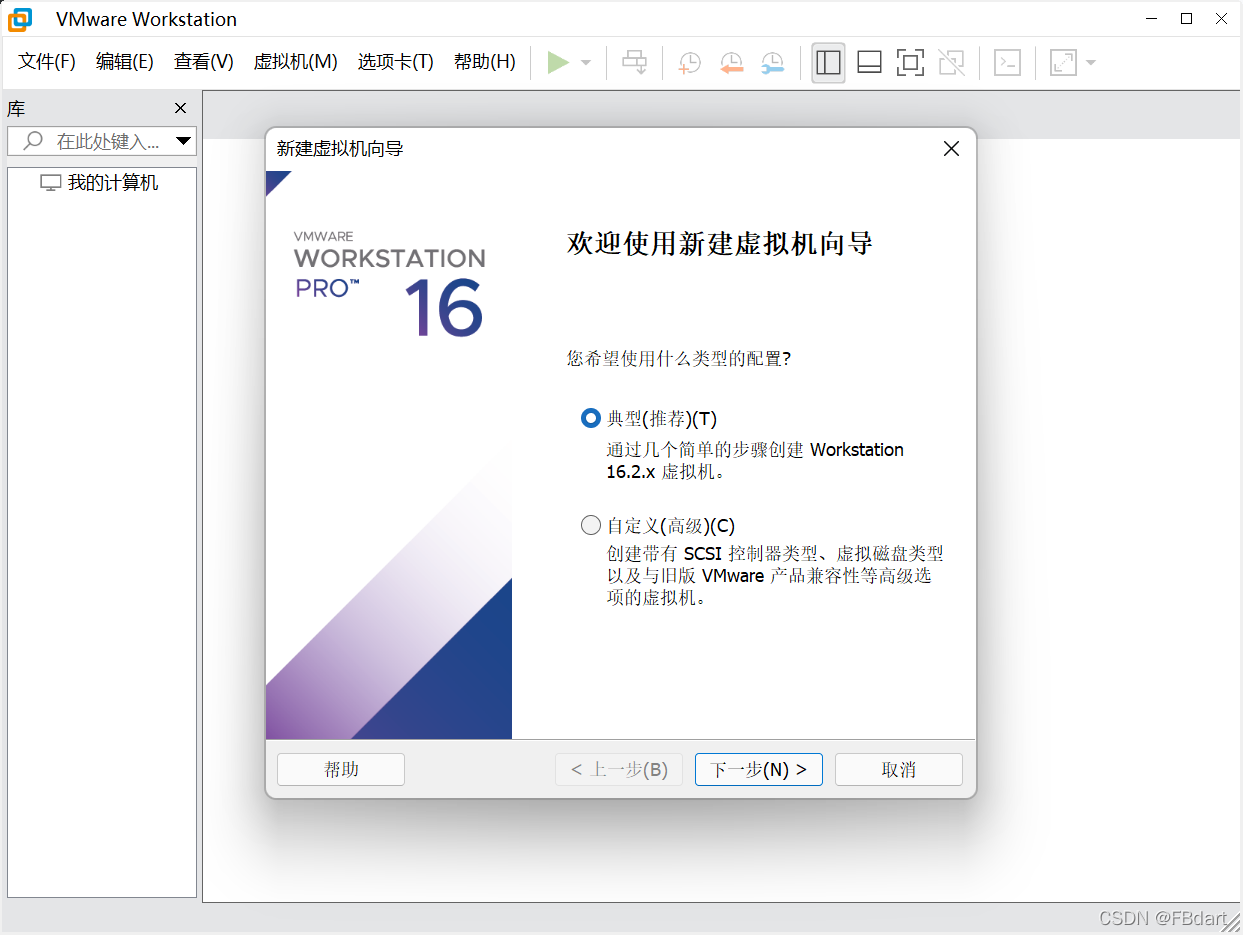
Task: Close the 新建虚拟机向导 dialog
Action: coord(951,149)
